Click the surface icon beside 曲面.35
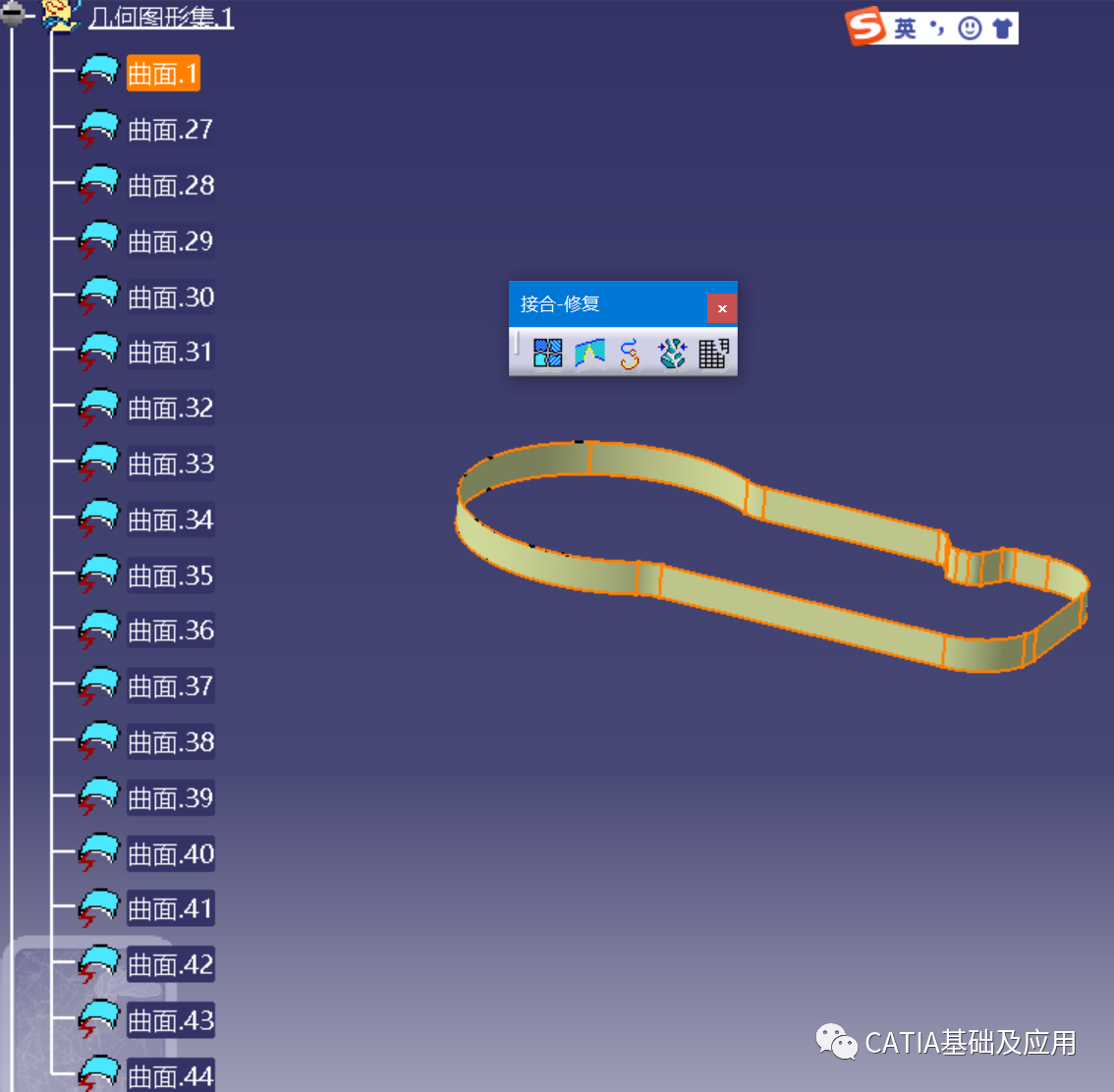This screenshot has height=1092, width=1114. [x=98, y=574]
